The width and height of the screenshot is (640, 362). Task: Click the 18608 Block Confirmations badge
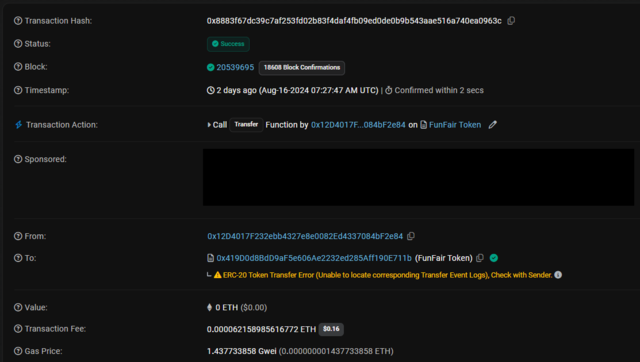tap(302, 68)
